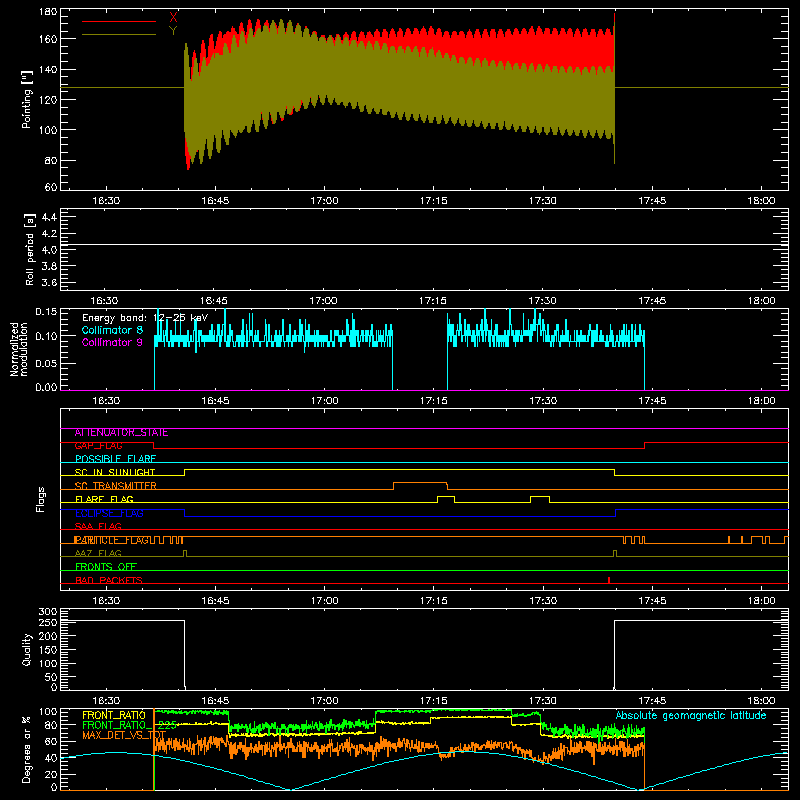Screen dimensions: 800x800
Task: Click the Quality axis title
Action: [x=27, y=649]
